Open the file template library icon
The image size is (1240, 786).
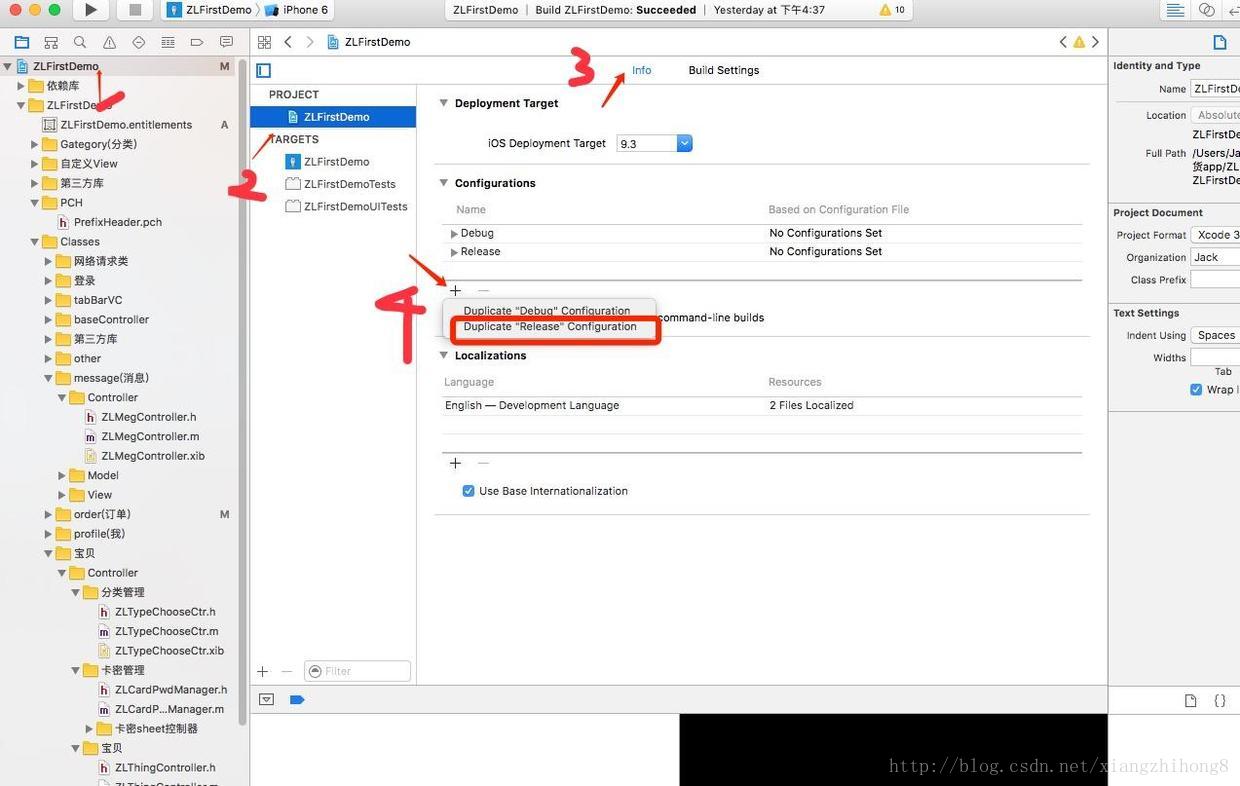click(x=1190, y=701)
